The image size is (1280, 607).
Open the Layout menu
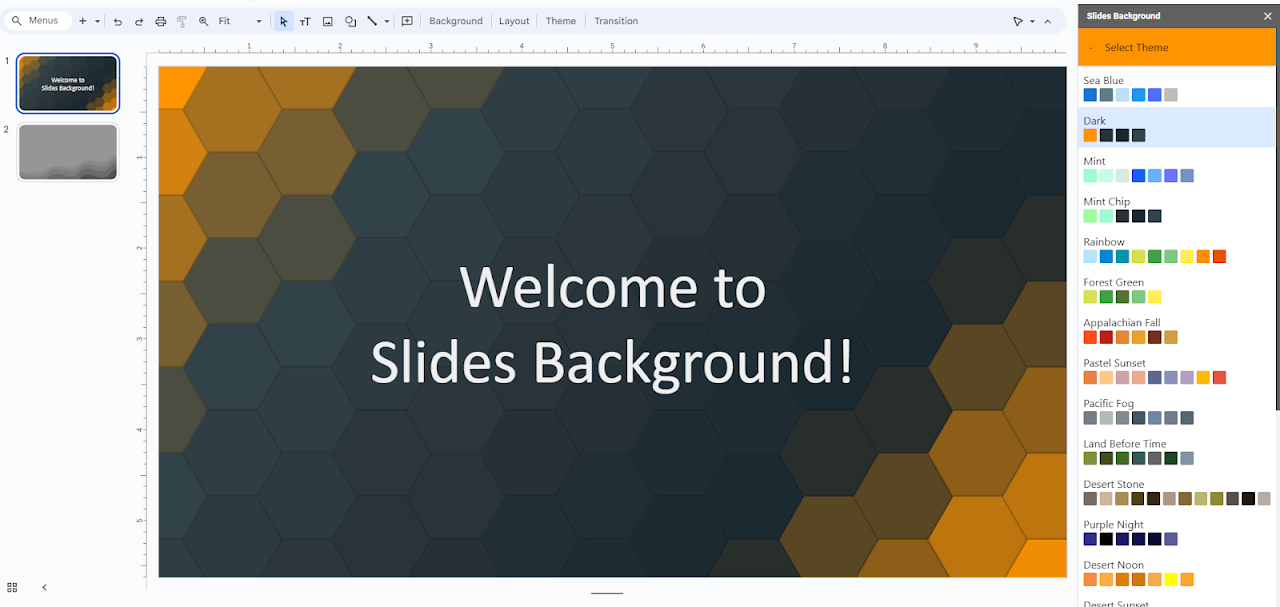[514, 21]
